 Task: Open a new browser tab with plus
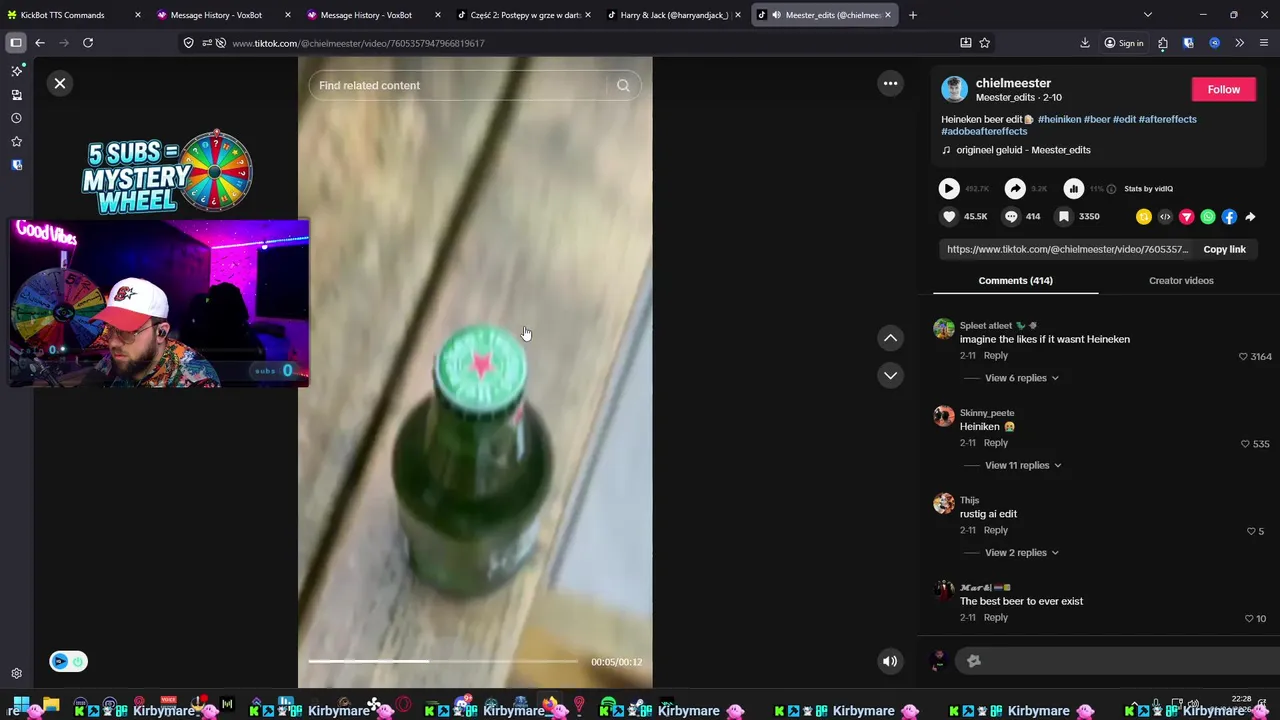912,15
